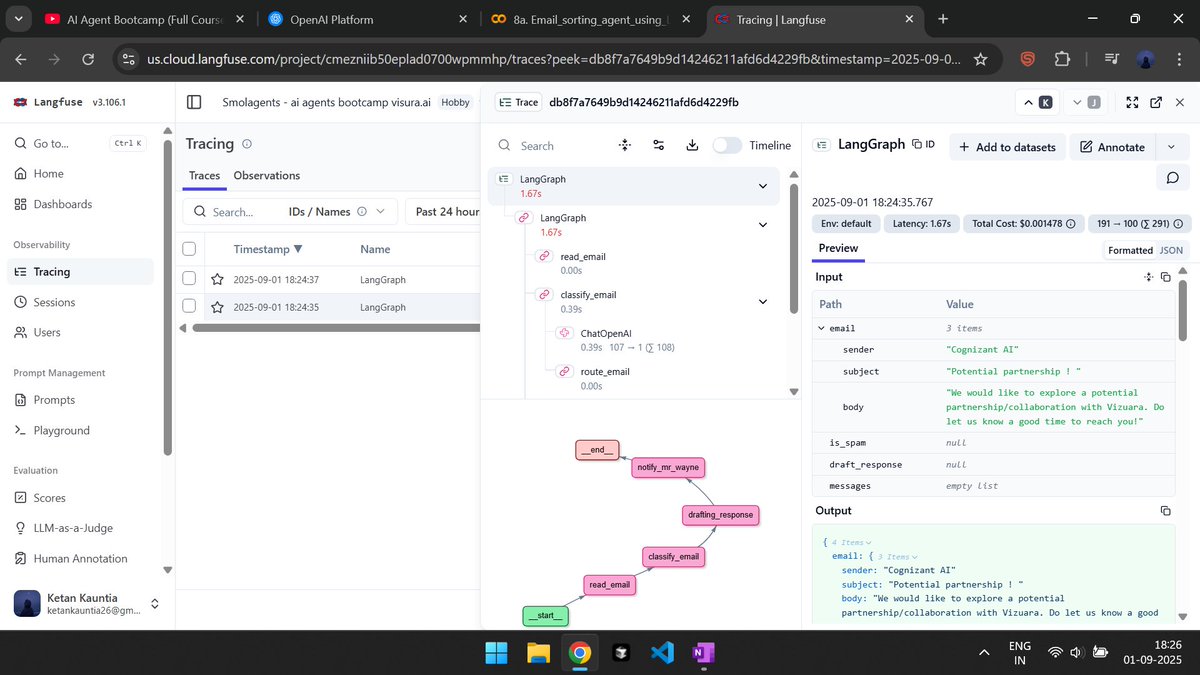Open OneNote from taskbar
The image size is (1200, 675).
[703, 653]
